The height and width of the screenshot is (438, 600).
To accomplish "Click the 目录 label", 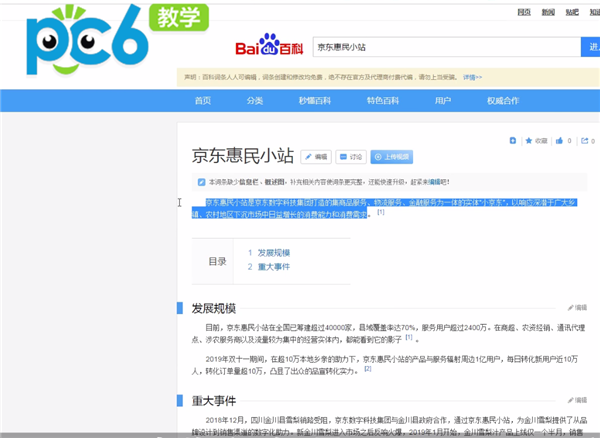I will pyautogui.click(x=217, y=262).
